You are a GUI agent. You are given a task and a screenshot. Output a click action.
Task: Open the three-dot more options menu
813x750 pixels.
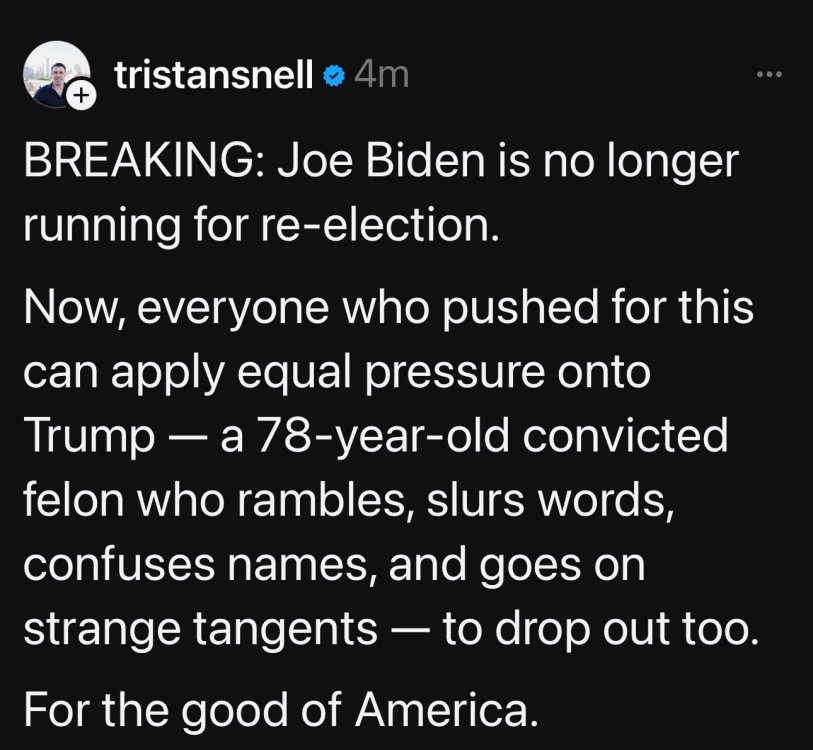coord(766,75)
